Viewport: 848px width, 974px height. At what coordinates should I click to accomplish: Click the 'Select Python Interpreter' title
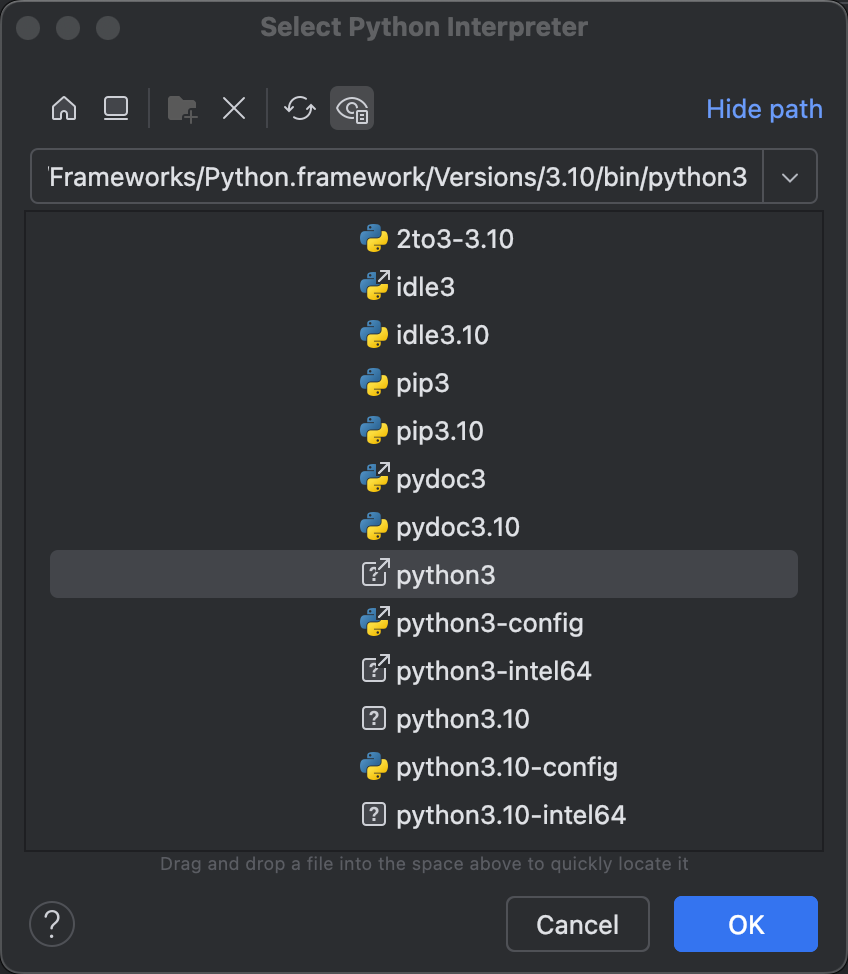tap(424, 27)
